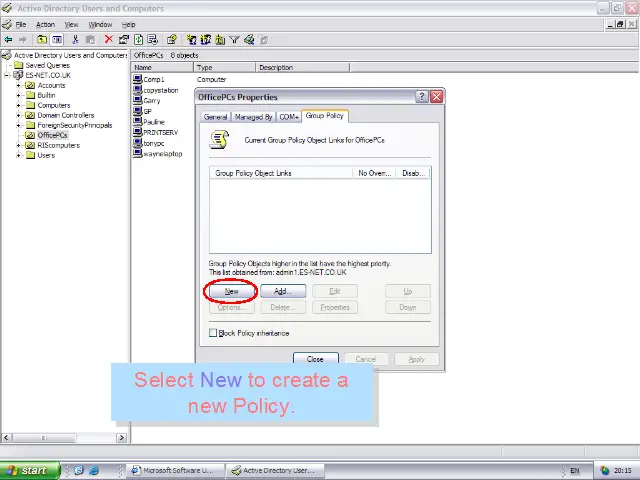Click the Properties toolbar icon
The image size is (640, 480).
point(123,40)
